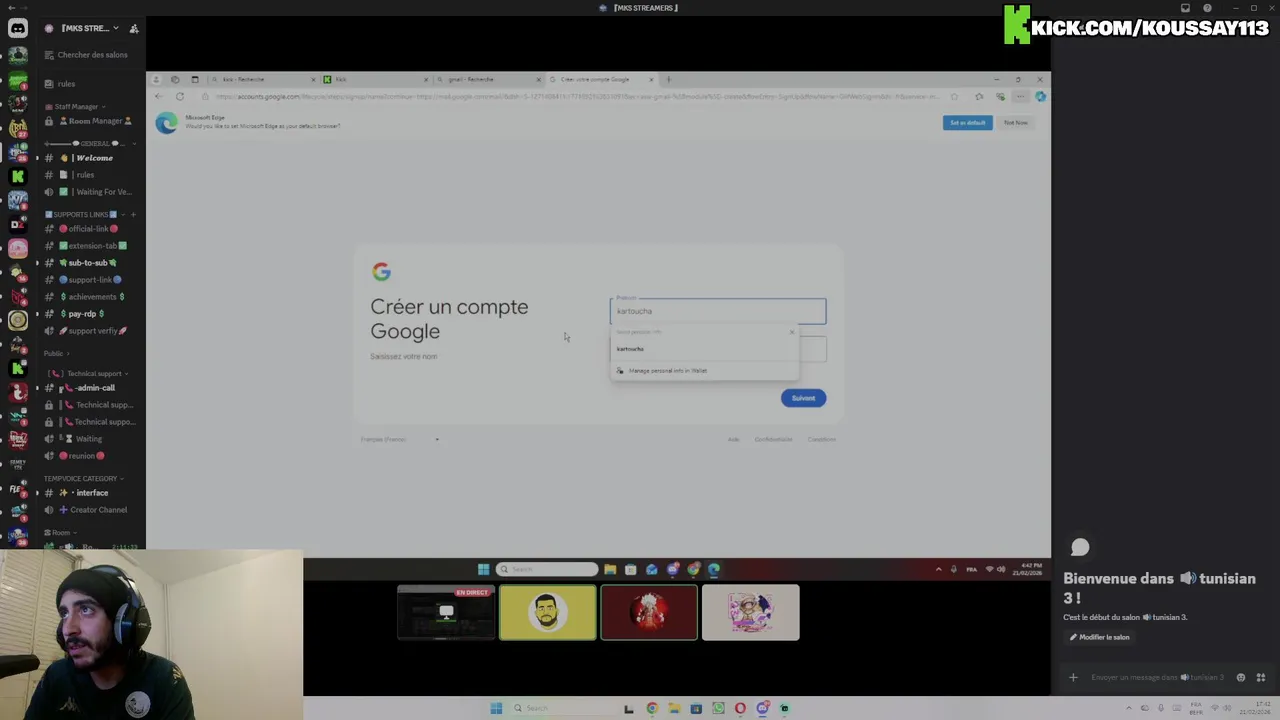Image resolution: width=1280 pixels, height=720 pixels.
Task: Open Opera from the bottom taskbar
Action: coord(740,708)
